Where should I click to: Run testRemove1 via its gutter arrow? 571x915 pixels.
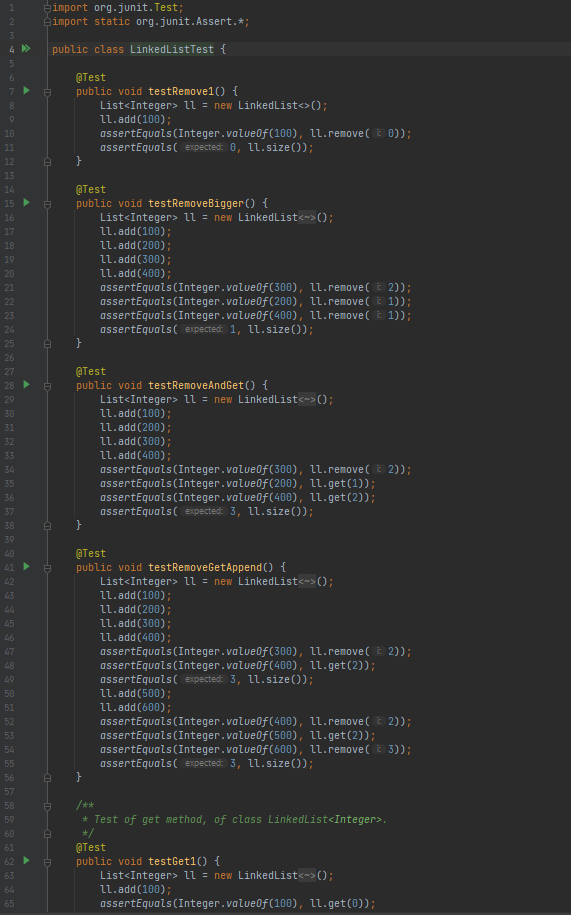click(x=26, y=90)
